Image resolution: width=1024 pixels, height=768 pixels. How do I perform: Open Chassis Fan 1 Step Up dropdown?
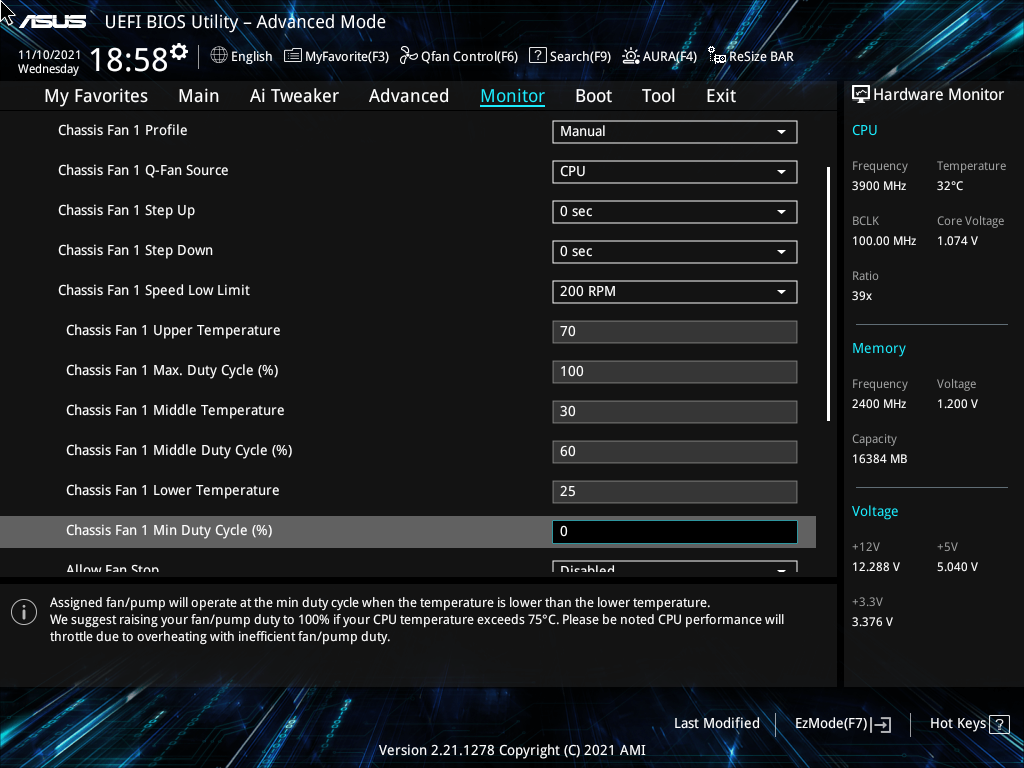pyautogui.click(x=675, y=212)
